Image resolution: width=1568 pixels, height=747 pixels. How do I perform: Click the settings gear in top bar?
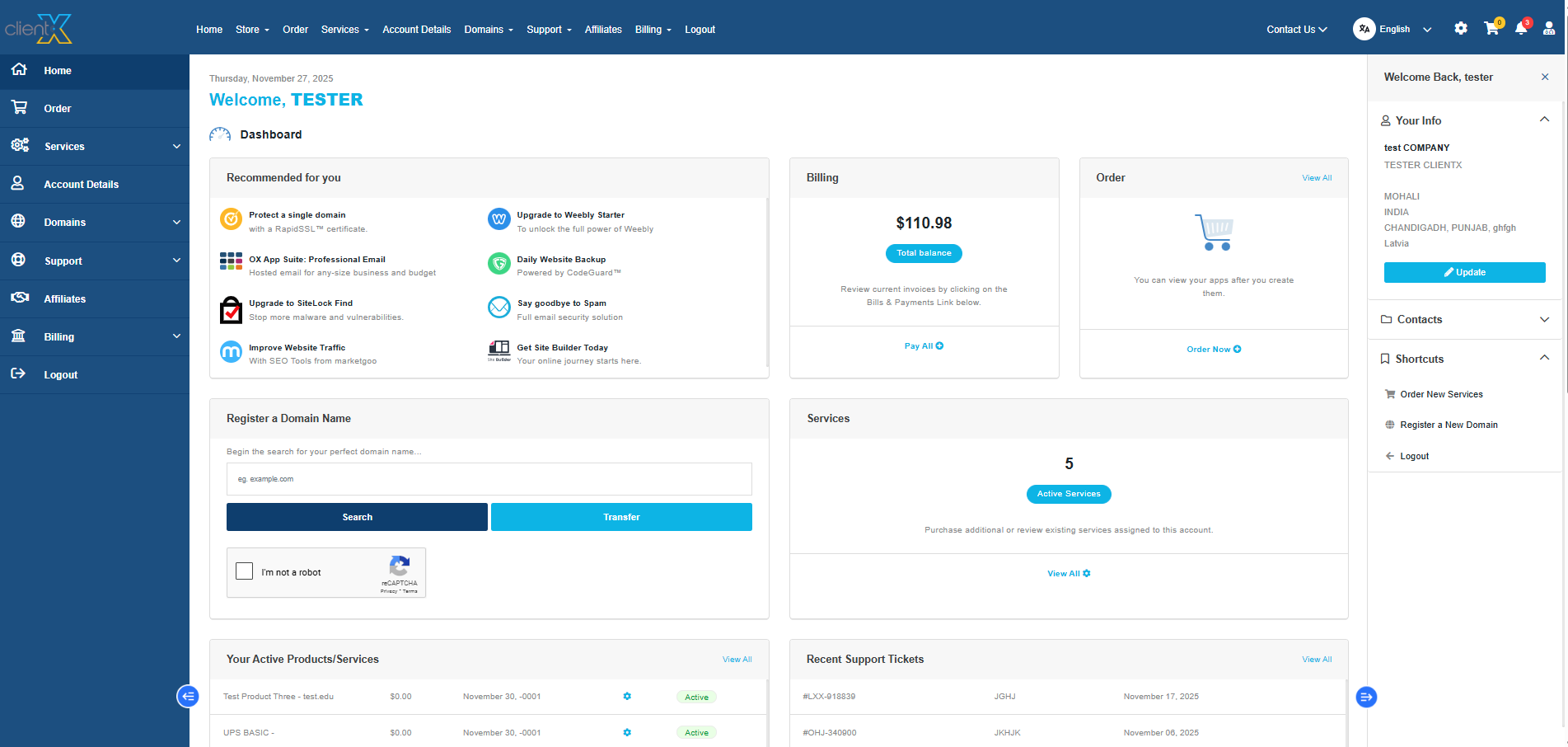1461,29
